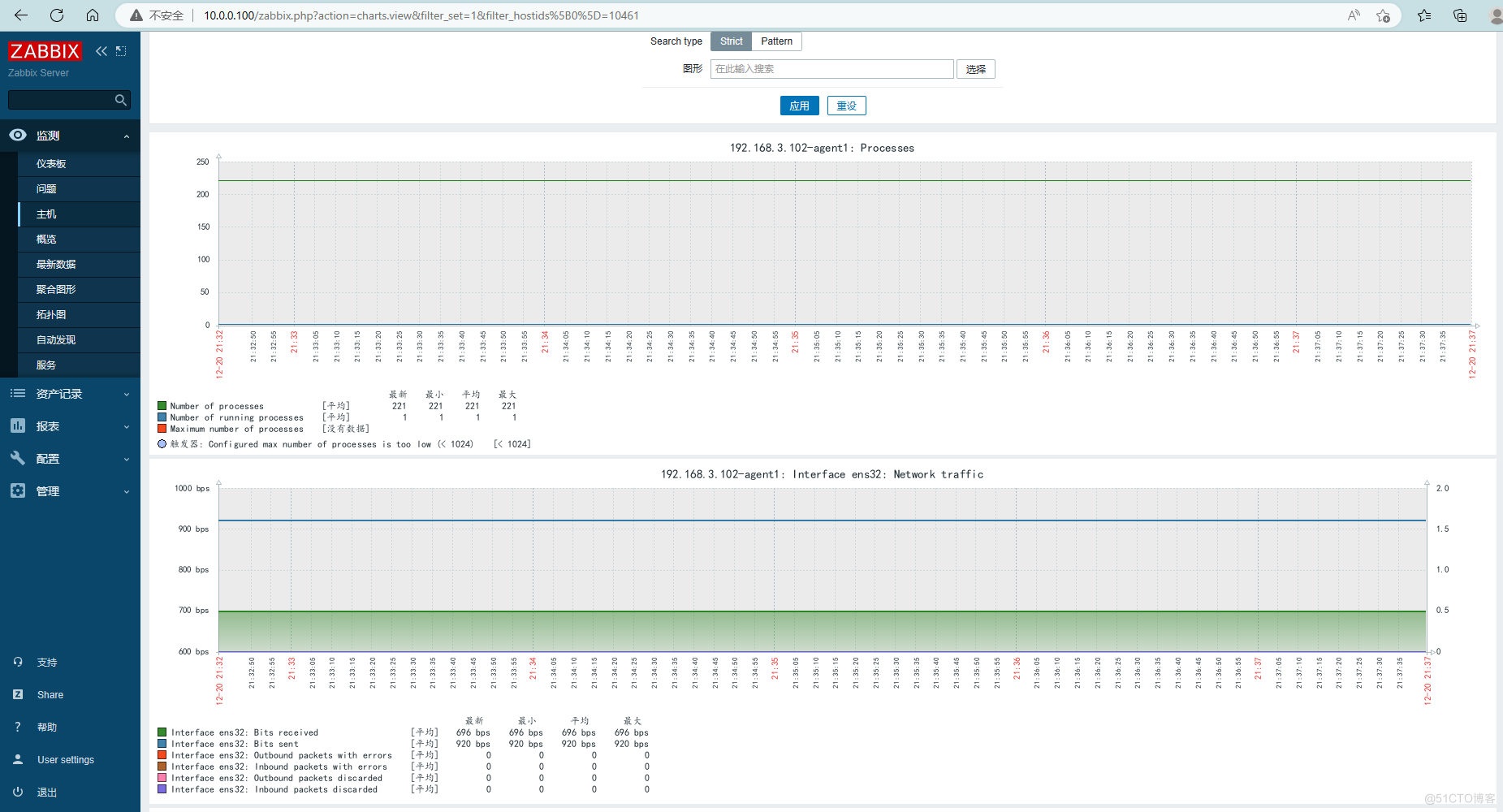Click green swatch for Number of processes
This screenshot has height=812, width=1503.
[162, 406]
